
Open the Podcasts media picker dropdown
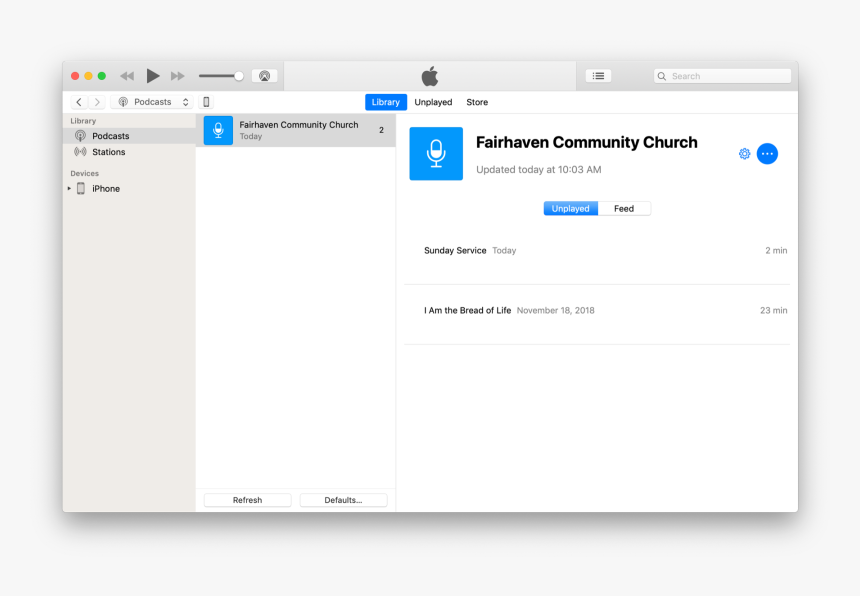pyautogui.click(x=152, y=102)
